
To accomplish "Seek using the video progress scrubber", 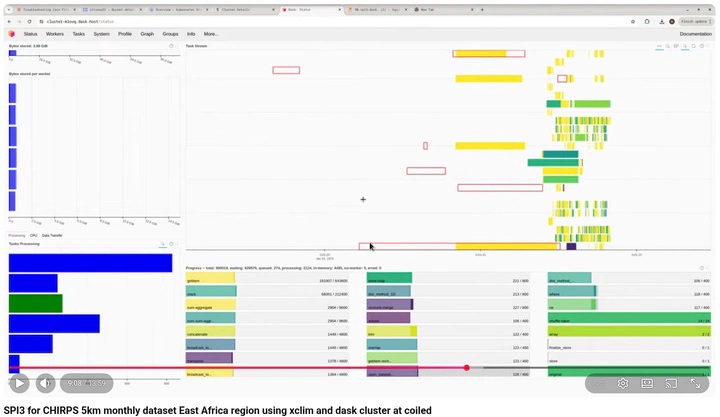I will [466, 368].
